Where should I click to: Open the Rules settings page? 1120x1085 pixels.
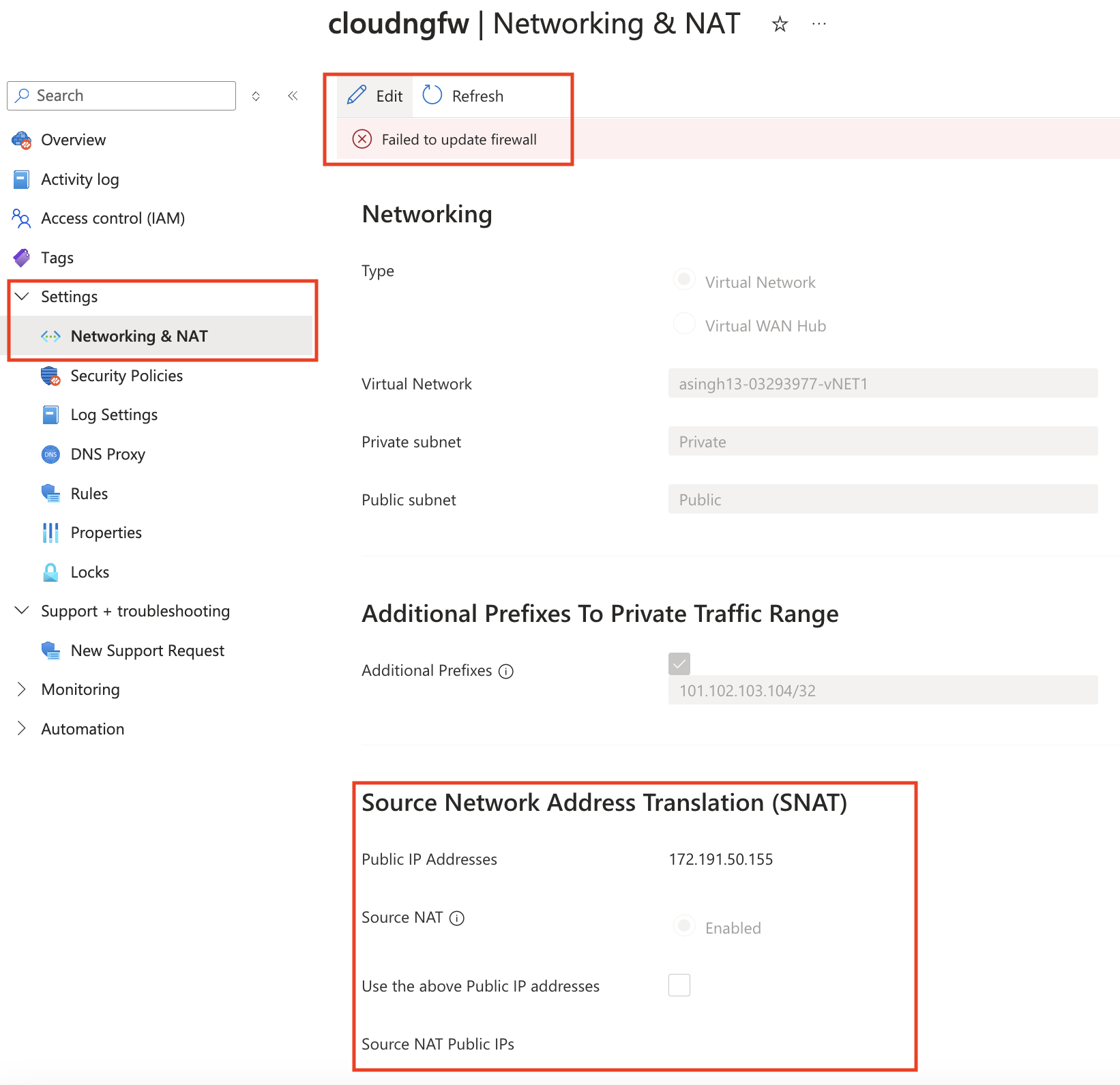pos(89,493)
